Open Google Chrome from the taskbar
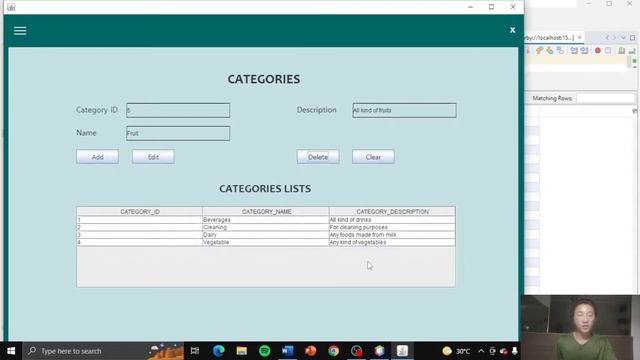This screenshot has width=640, height=360. click(333, 351)
